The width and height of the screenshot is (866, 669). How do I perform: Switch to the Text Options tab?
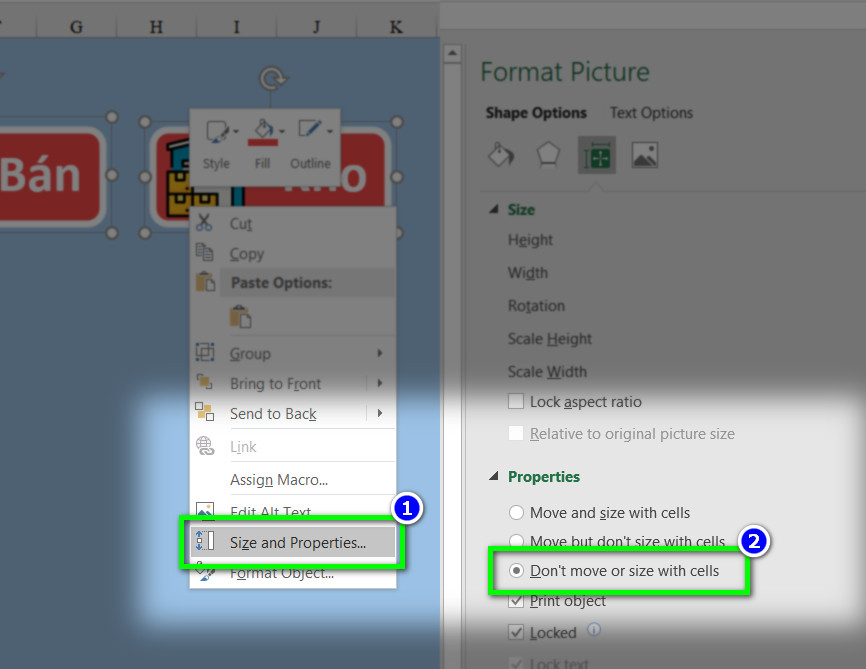651,113
